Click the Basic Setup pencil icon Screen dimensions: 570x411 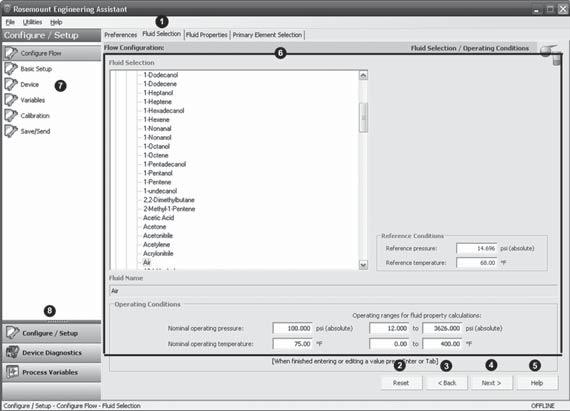click(11, 69)
